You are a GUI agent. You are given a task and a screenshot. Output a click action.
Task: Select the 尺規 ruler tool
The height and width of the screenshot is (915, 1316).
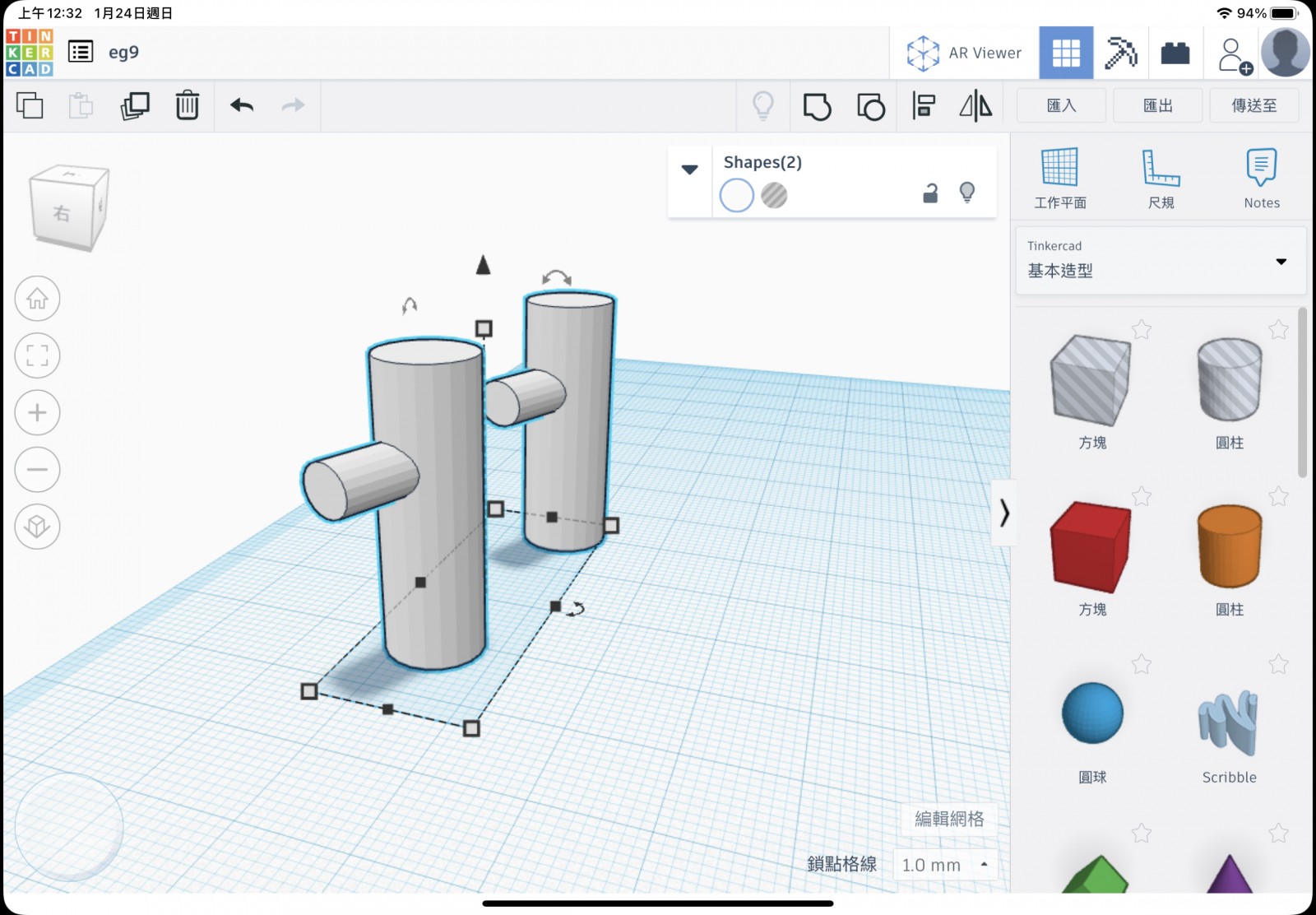click(x=1161, y=179)
